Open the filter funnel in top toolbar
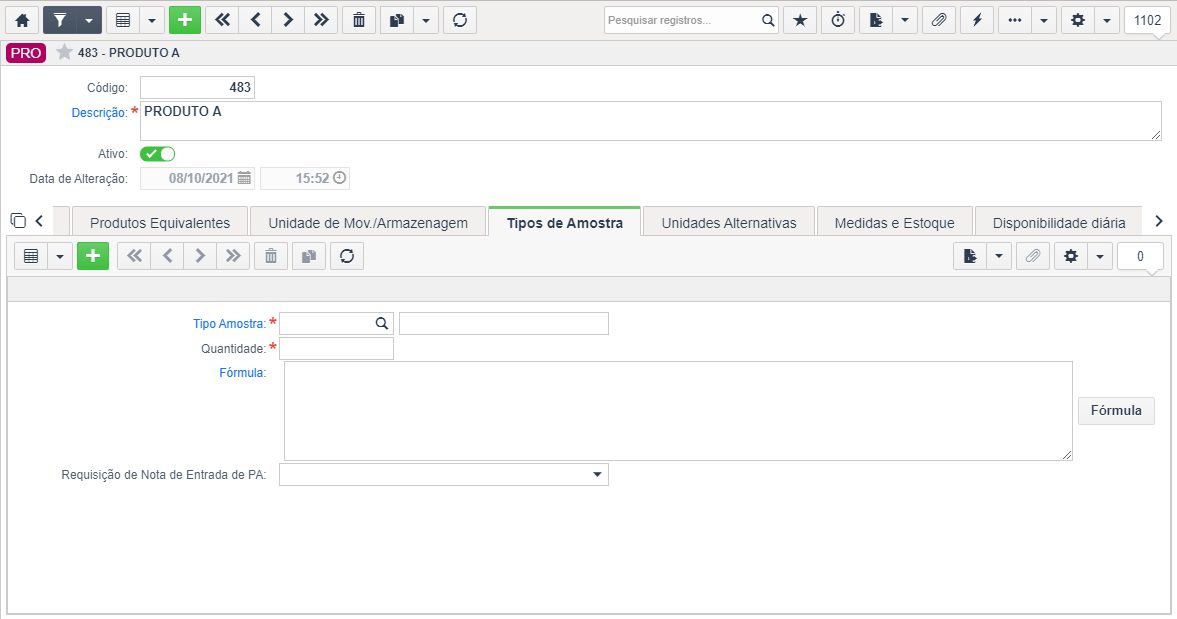 [59, 20]
